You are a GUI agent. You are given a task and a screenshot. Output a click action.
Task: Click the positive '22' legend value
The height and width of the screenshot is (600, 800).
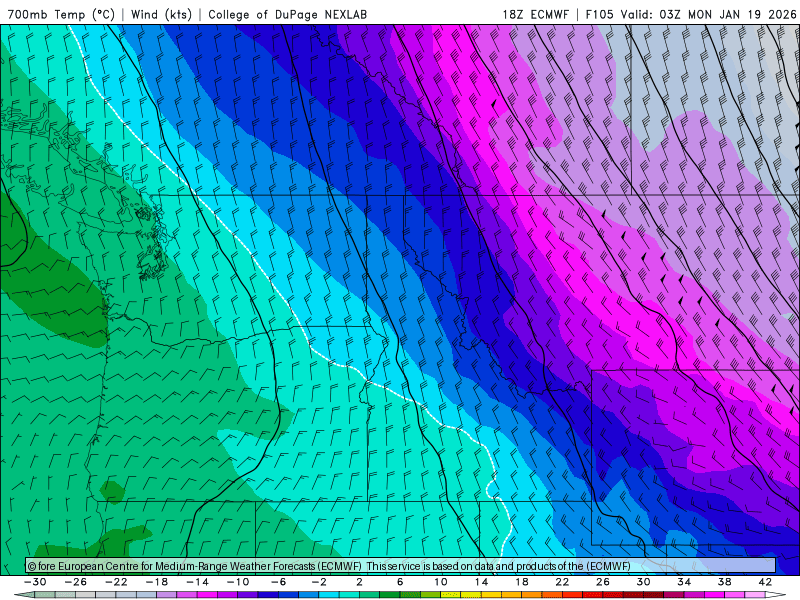[562, 582]
